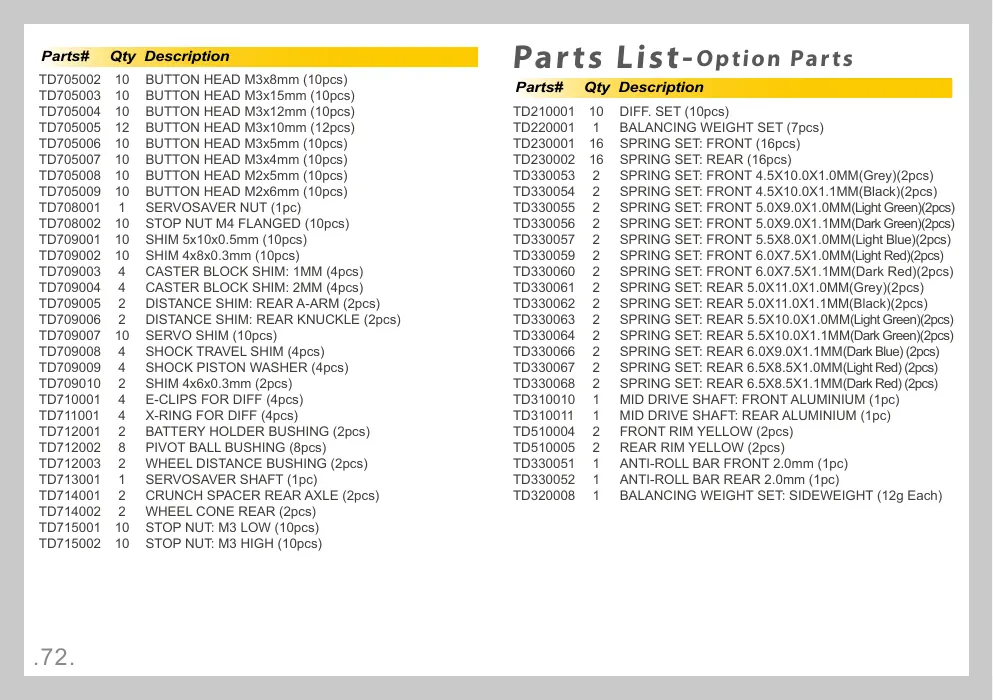Click the DIFF. SET (10pcs) option part
Image resolution: width=993 pixels, height=700 pixels.
(621, 111)
